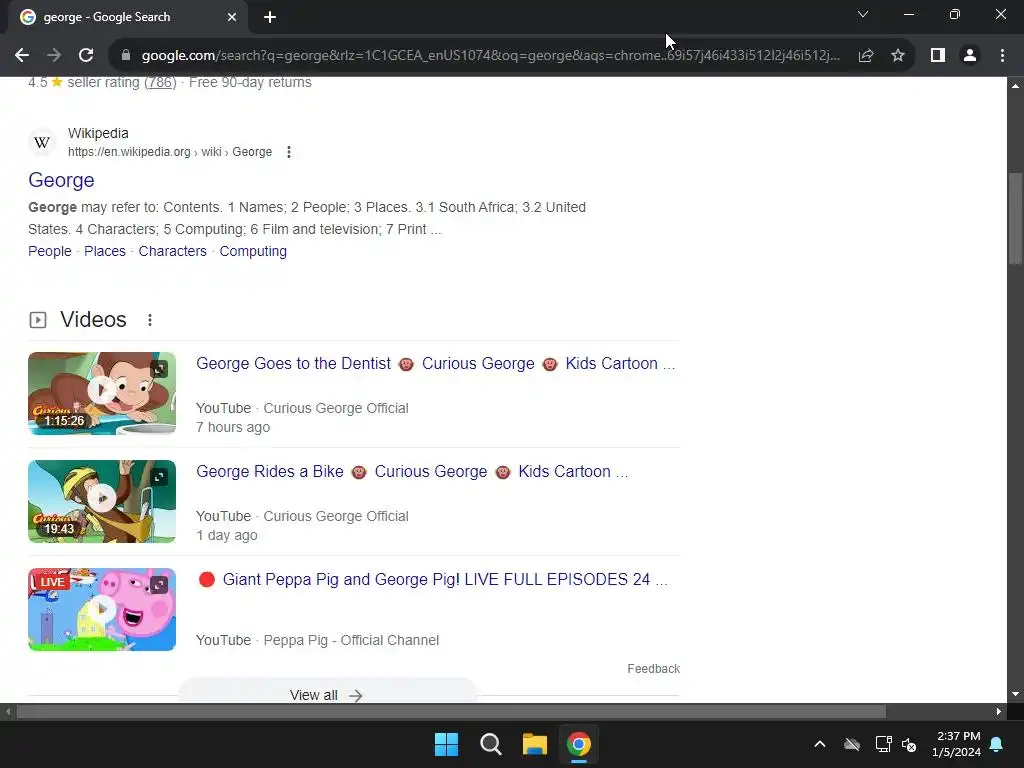Viewport: 1024px width, 768px height.
Task: Click the scrollbar down arrow
Action: (x=1015, y=694)
